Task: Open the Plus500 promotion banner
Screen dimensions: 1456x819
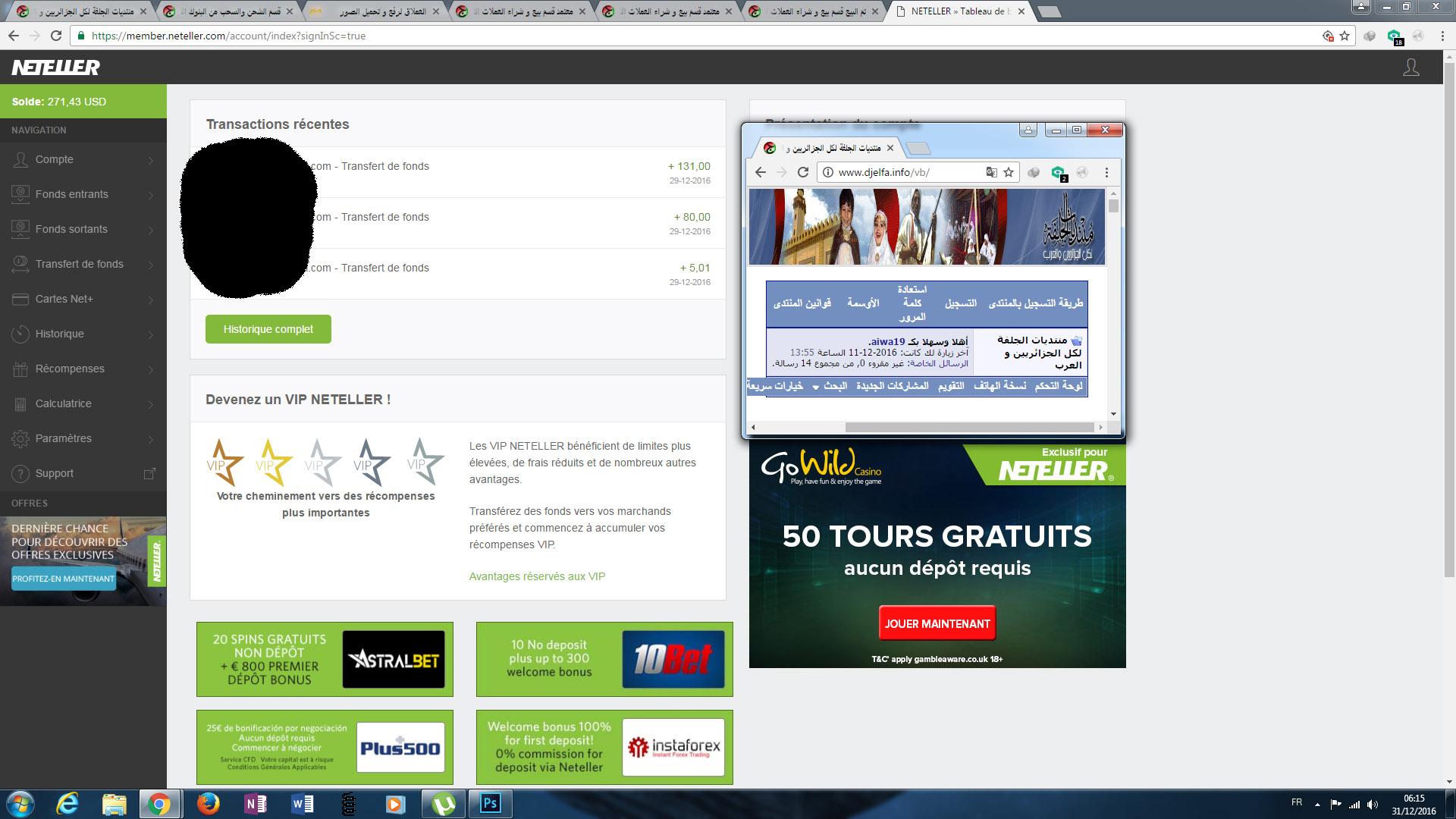Action: coord(325,747)
